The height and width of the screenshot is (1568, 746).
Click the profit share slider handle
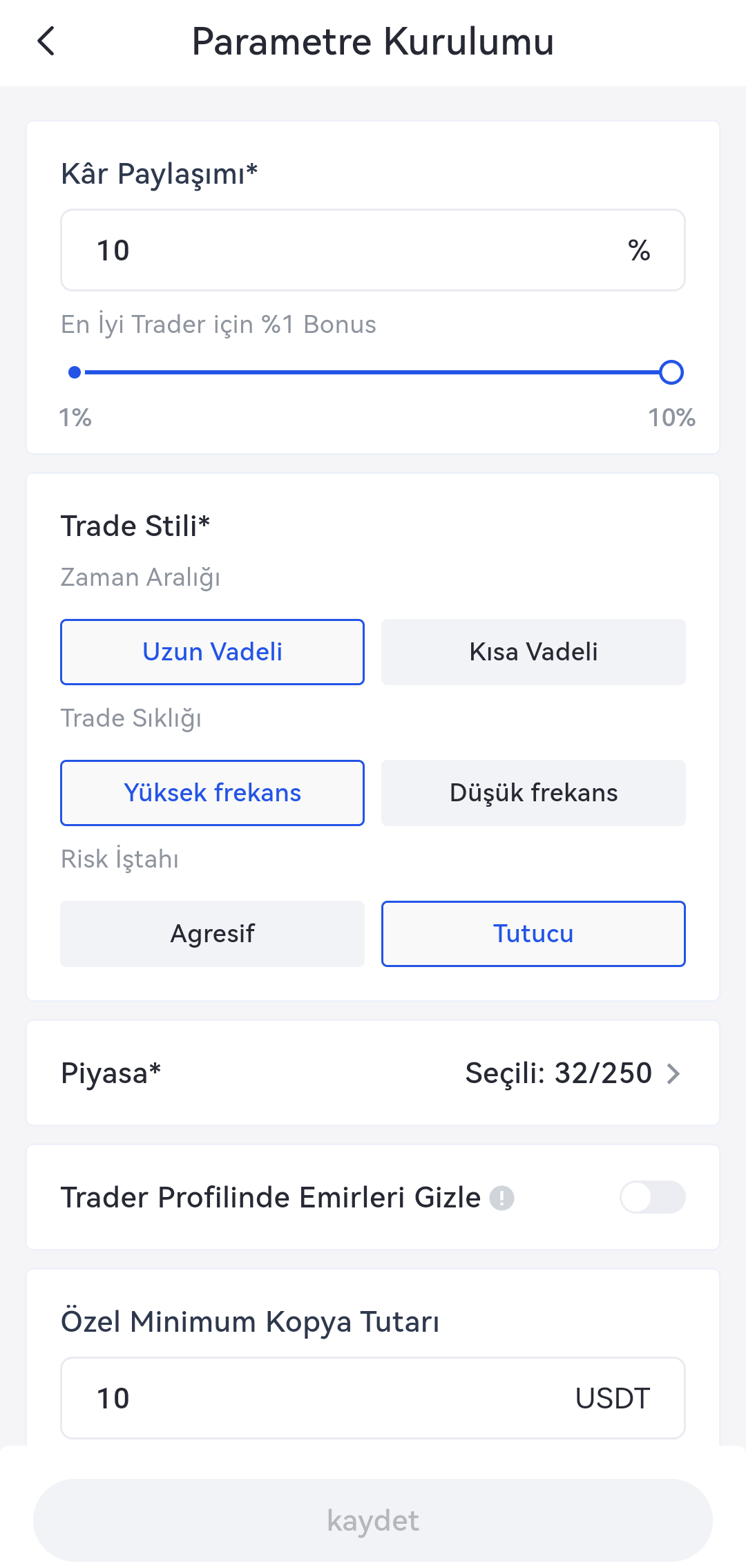[x=671, y=372]
